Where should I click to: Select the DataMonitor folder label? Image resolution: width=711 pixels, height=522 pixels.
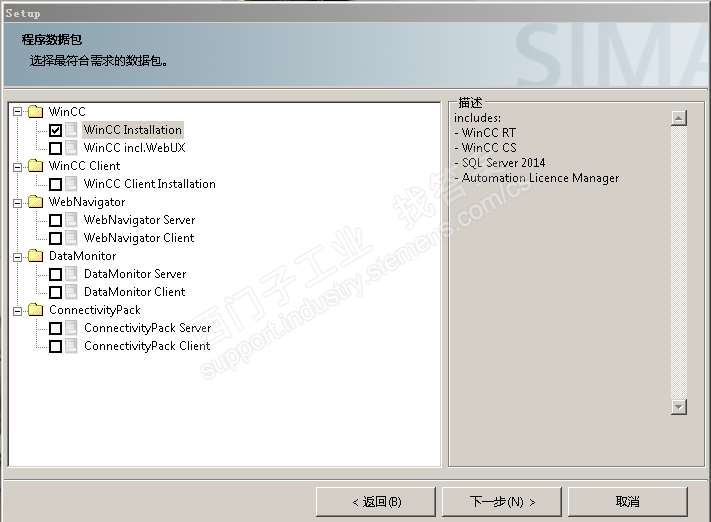point(83,256)
